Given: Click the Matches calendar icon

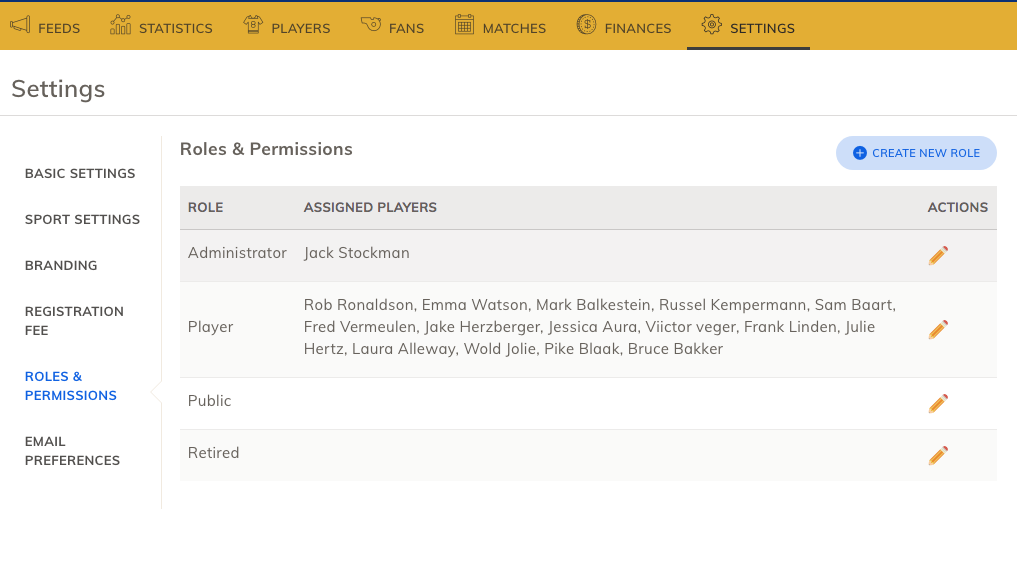Looking at the screenshot, I should (464, 25).
